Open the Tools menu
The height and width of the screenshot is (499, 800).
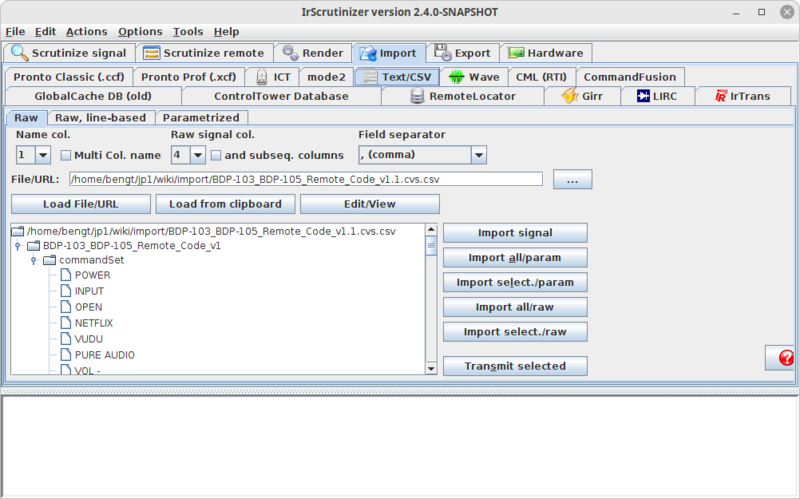tap(188, 32)
